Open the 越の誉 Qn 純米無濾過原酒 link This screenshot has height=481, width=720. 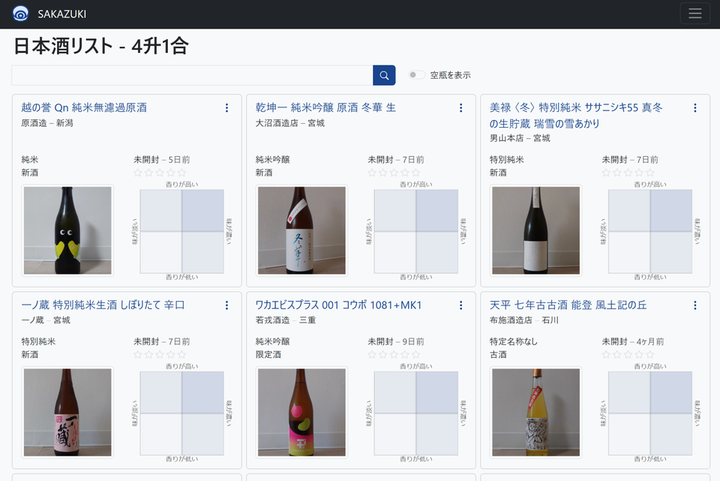(84, 107)
